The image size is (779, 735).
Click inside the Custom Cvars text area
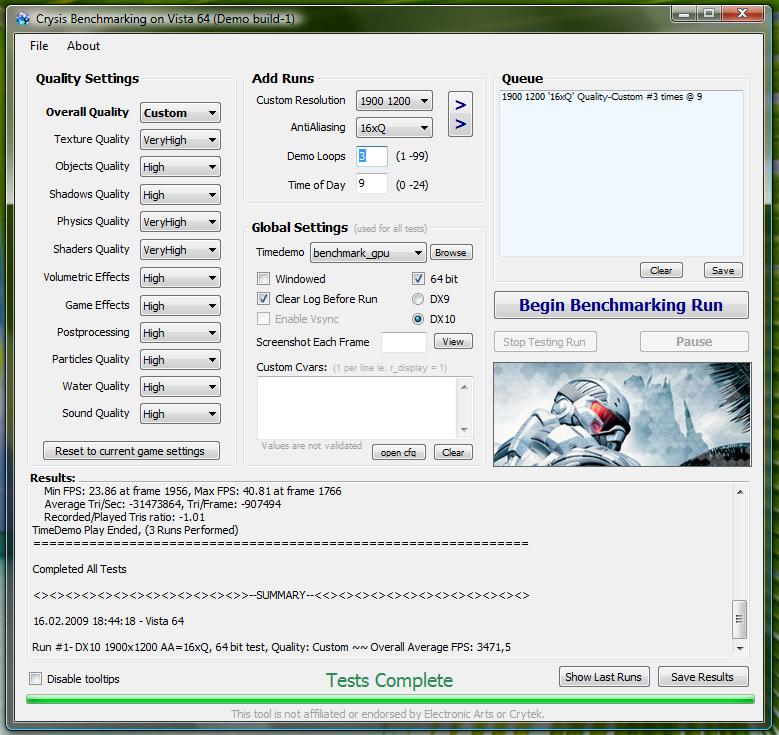357,408
